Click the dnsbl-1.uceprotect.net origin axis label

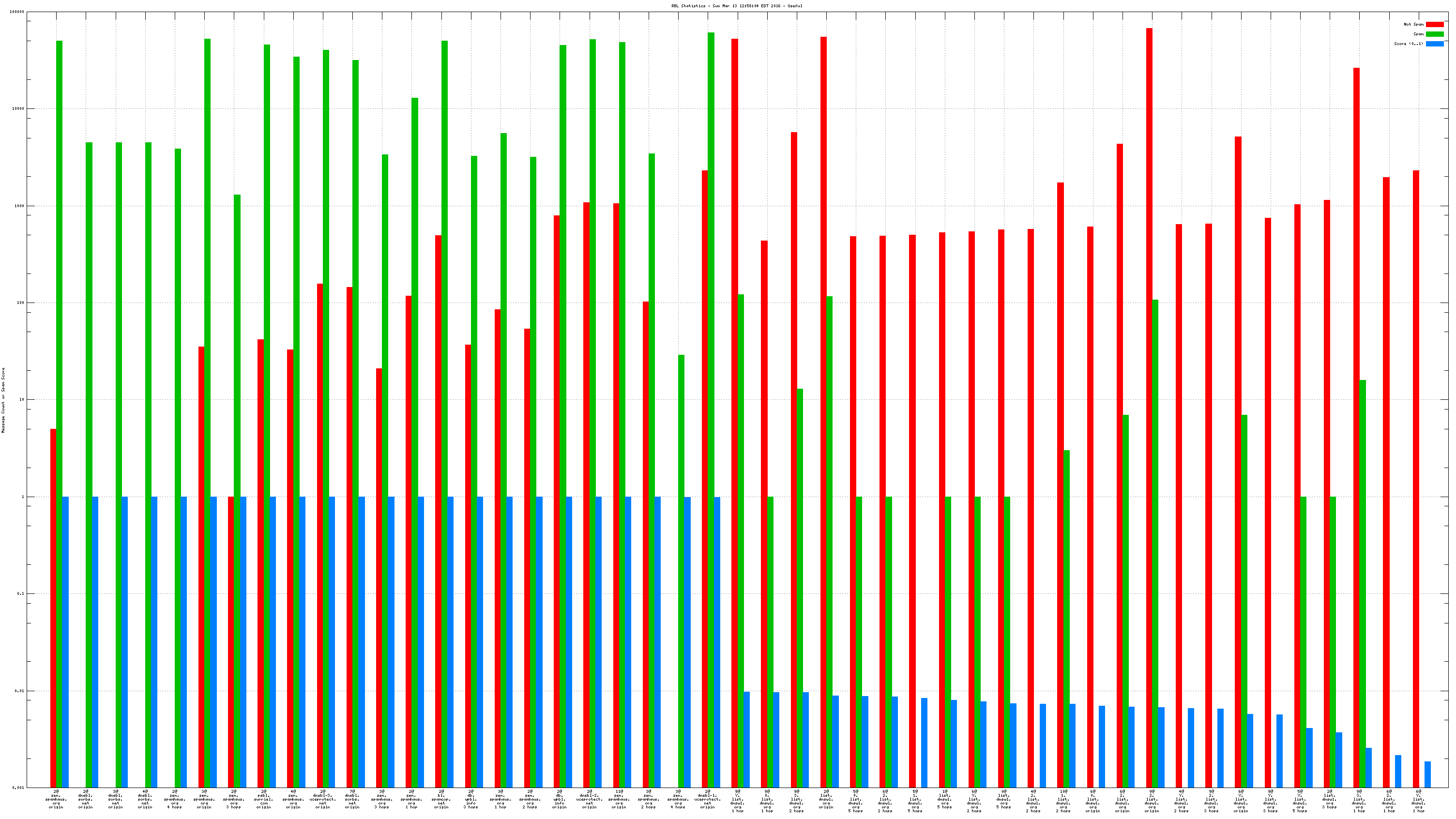click(708, 799)
